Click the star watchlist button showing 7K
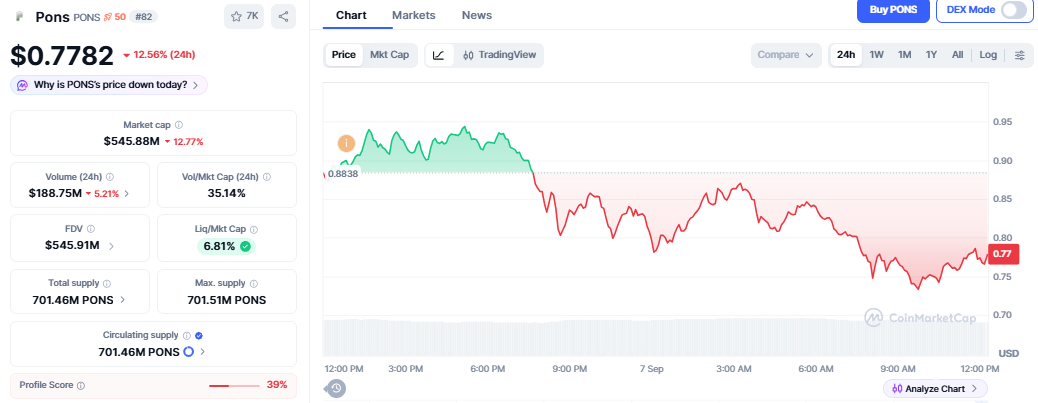Screen dimensions: 1038x403 [244, 17]
